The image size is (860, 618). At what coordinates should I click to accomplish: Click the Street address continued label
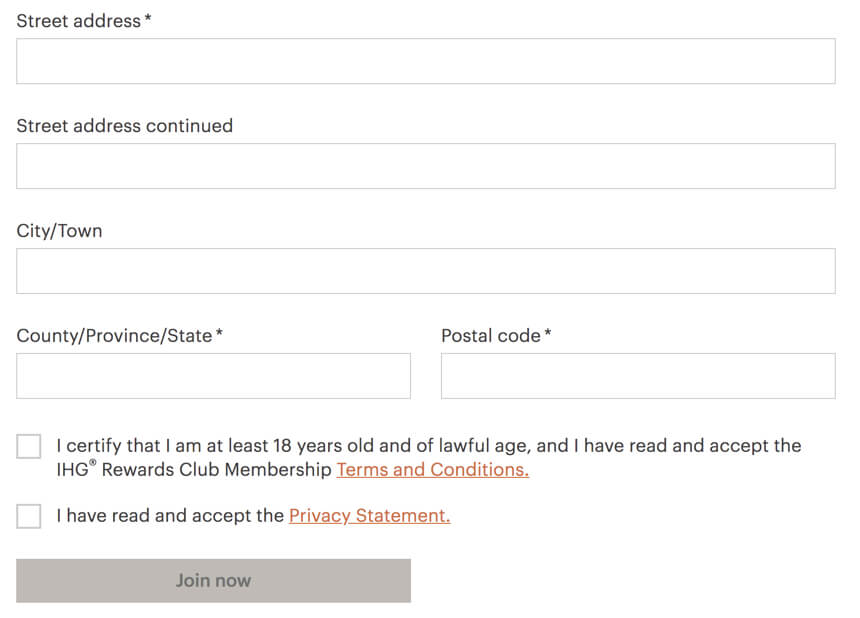pyautogui.click(x=125, y=126)
